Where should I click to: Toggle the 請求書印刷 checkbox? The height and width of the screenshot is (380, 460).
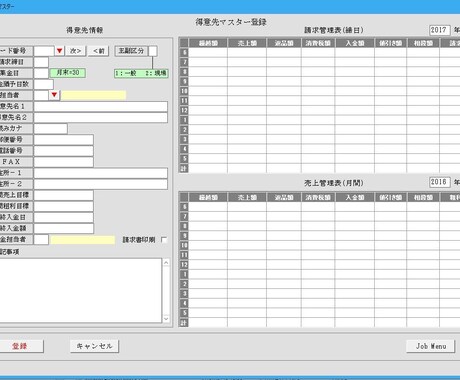pos(164,240)
